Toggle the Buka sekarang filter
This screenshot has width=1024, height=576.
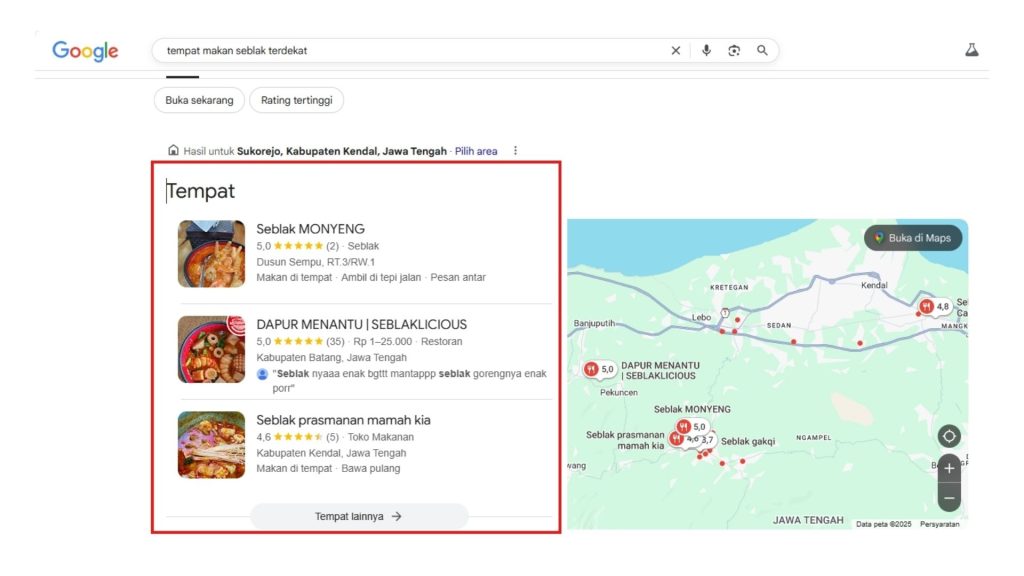tap(199, 100)
